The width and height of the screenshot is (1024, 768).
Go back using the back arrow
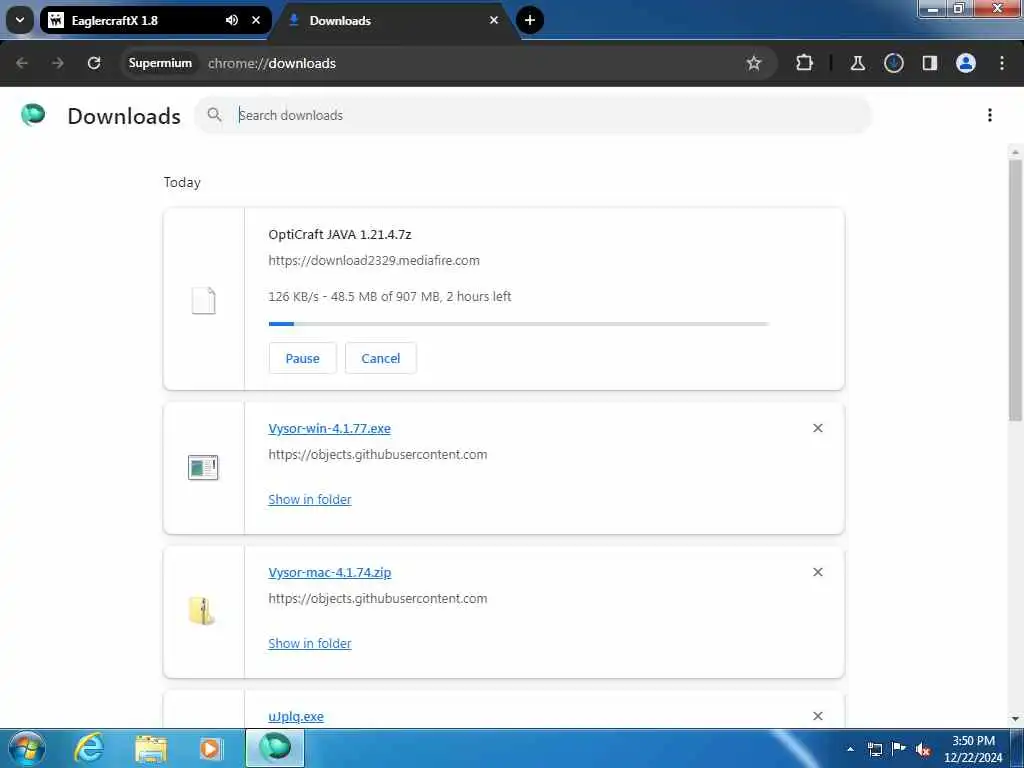pyautogui.click(x=22, y=63)
